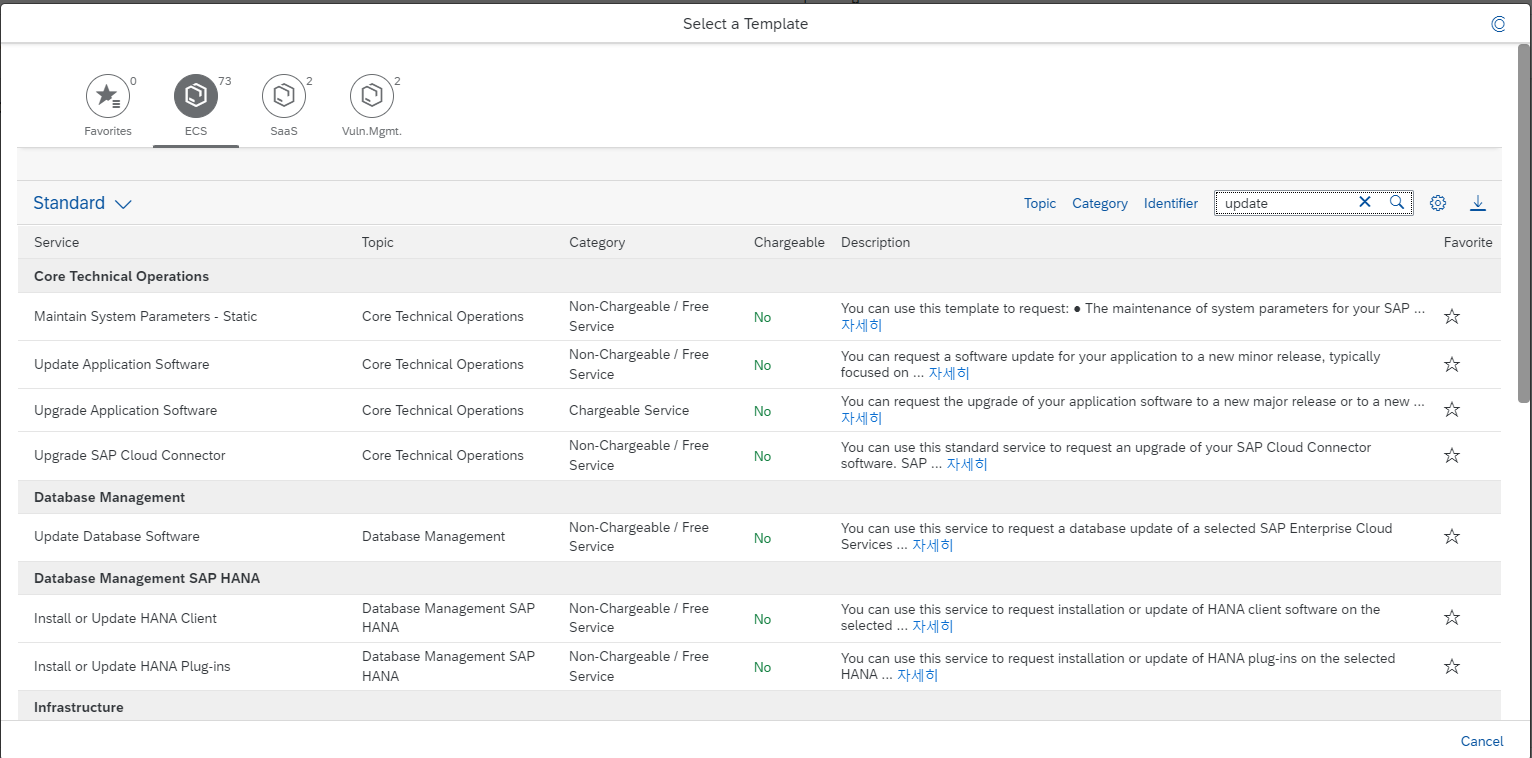Favorite Update Database Software star

pyautogui.click(x=1452, y=536)
